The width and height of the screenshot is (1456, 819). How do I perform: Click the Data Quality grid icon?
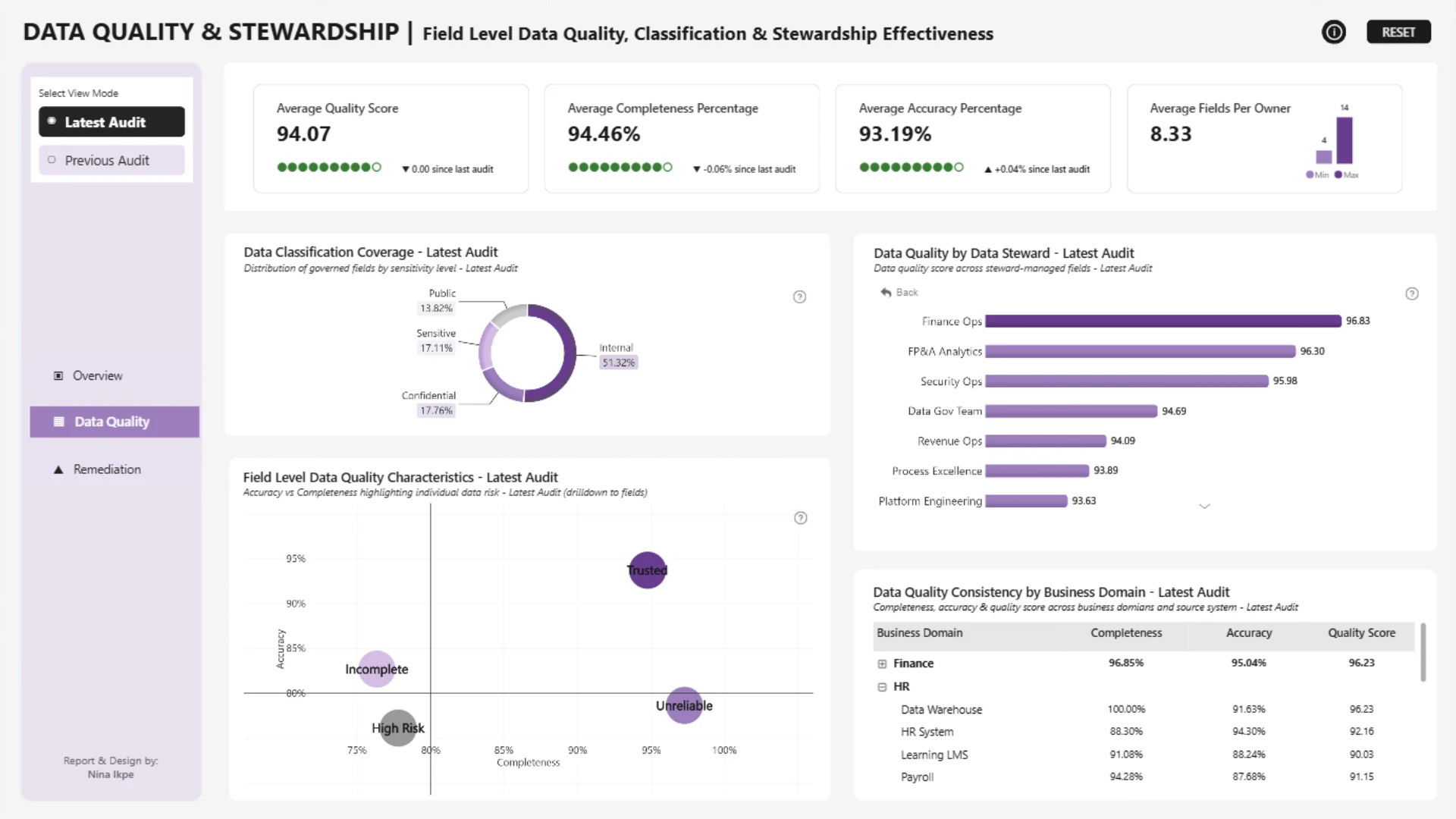point(59,422)
